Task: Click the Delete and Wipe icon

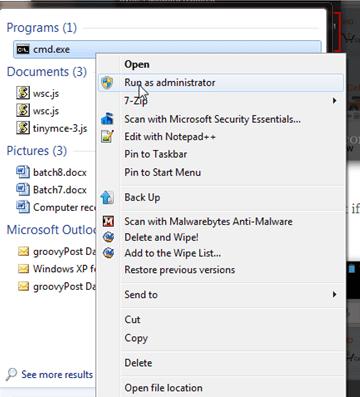Action: [108, 237]
